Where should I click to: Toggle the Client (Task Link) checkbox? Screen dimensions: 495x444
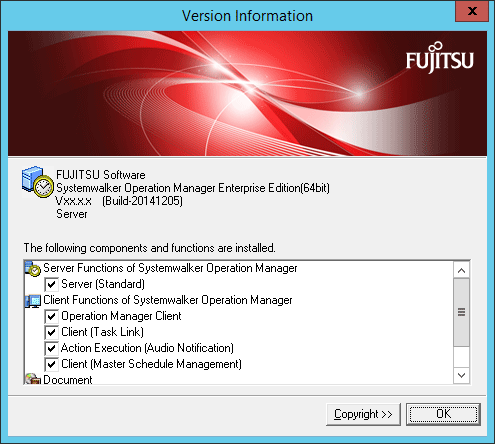click(51, 332)
